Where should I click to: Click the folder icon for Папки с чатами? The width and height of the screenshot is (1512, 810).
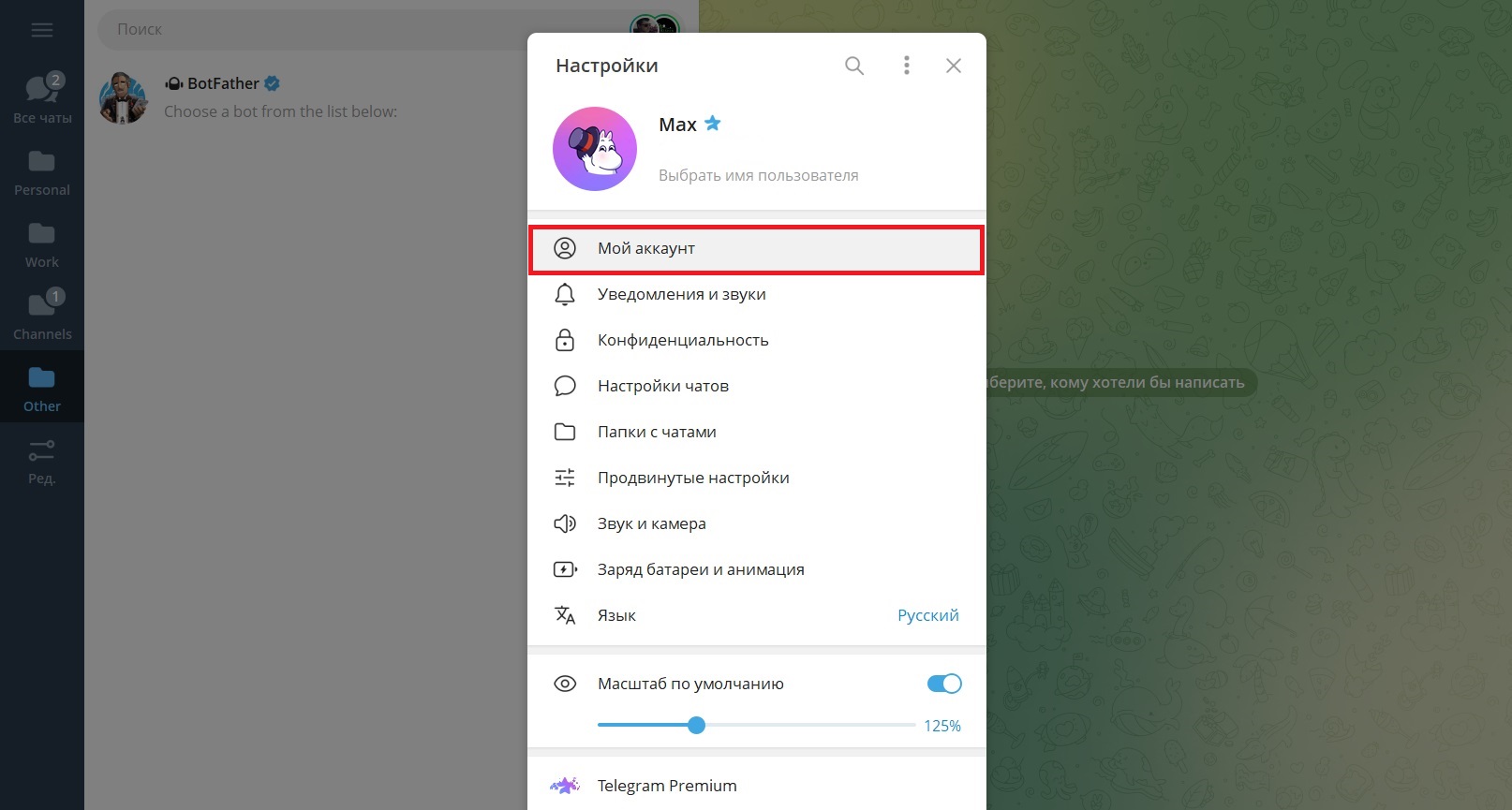[x=565, y=432]
